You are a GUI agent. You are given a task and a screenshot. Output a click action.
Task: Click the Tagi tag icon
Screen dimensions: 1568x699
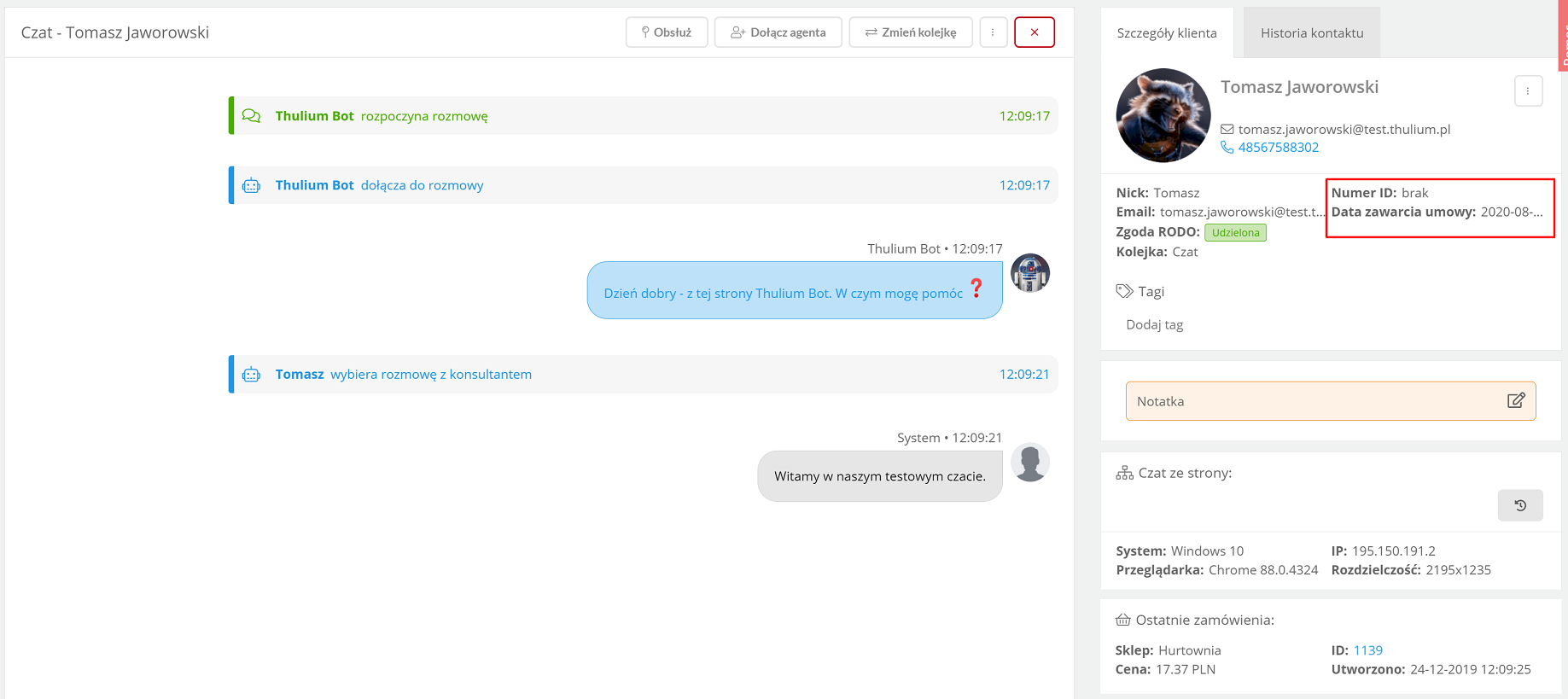(x=1124, y=291)
